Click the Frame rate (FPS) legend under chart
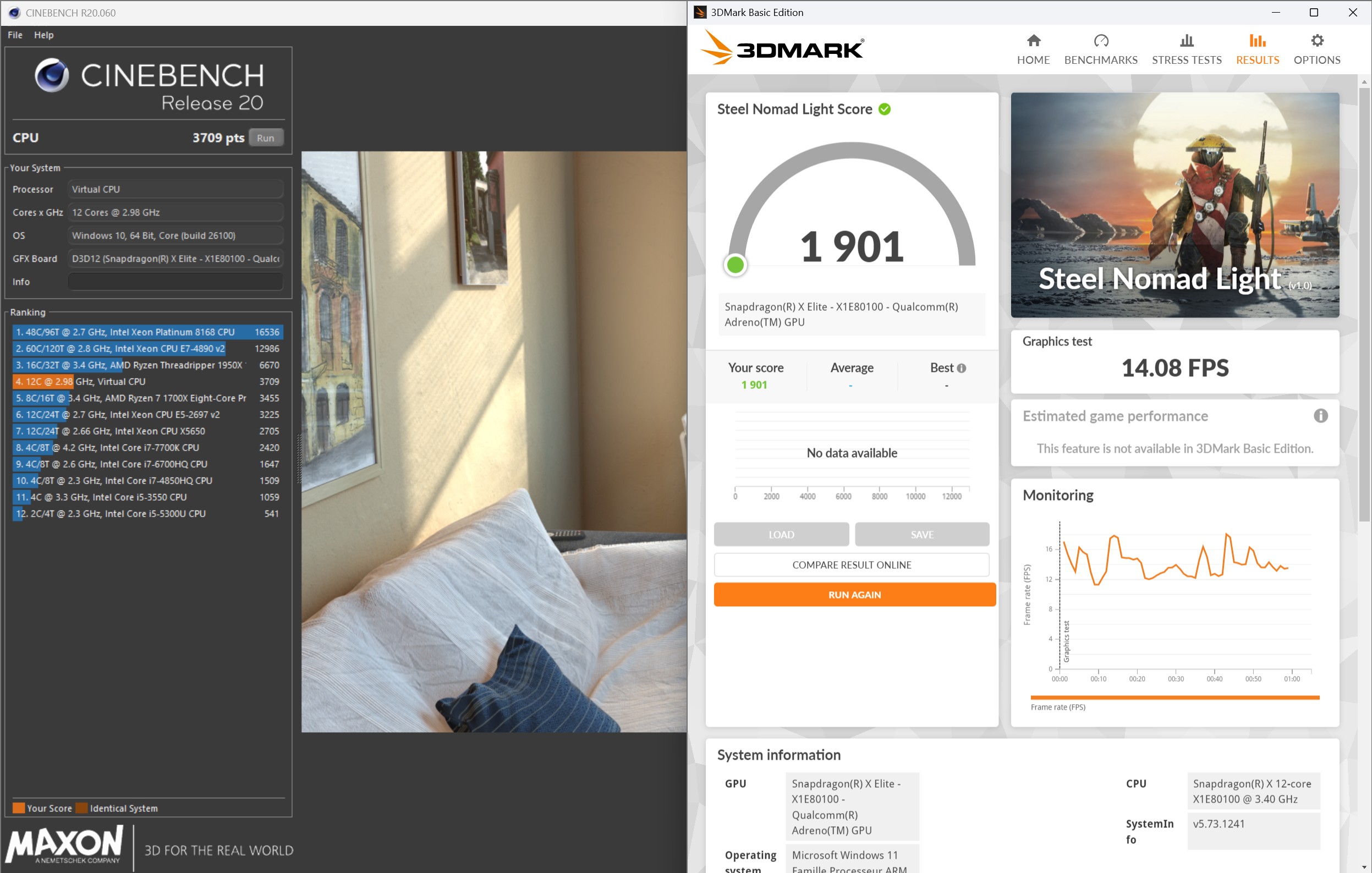This screenshot has height=873, width=1372. (x=1057, y=707)
